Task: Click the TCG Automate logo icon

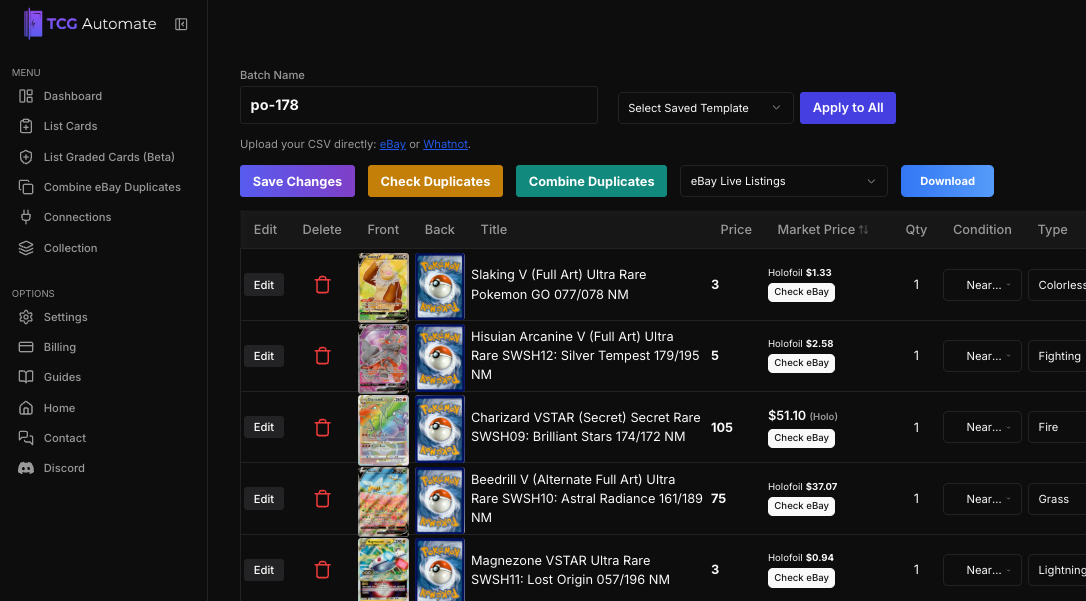Action: pyautogui.click(x=33, y=24)
